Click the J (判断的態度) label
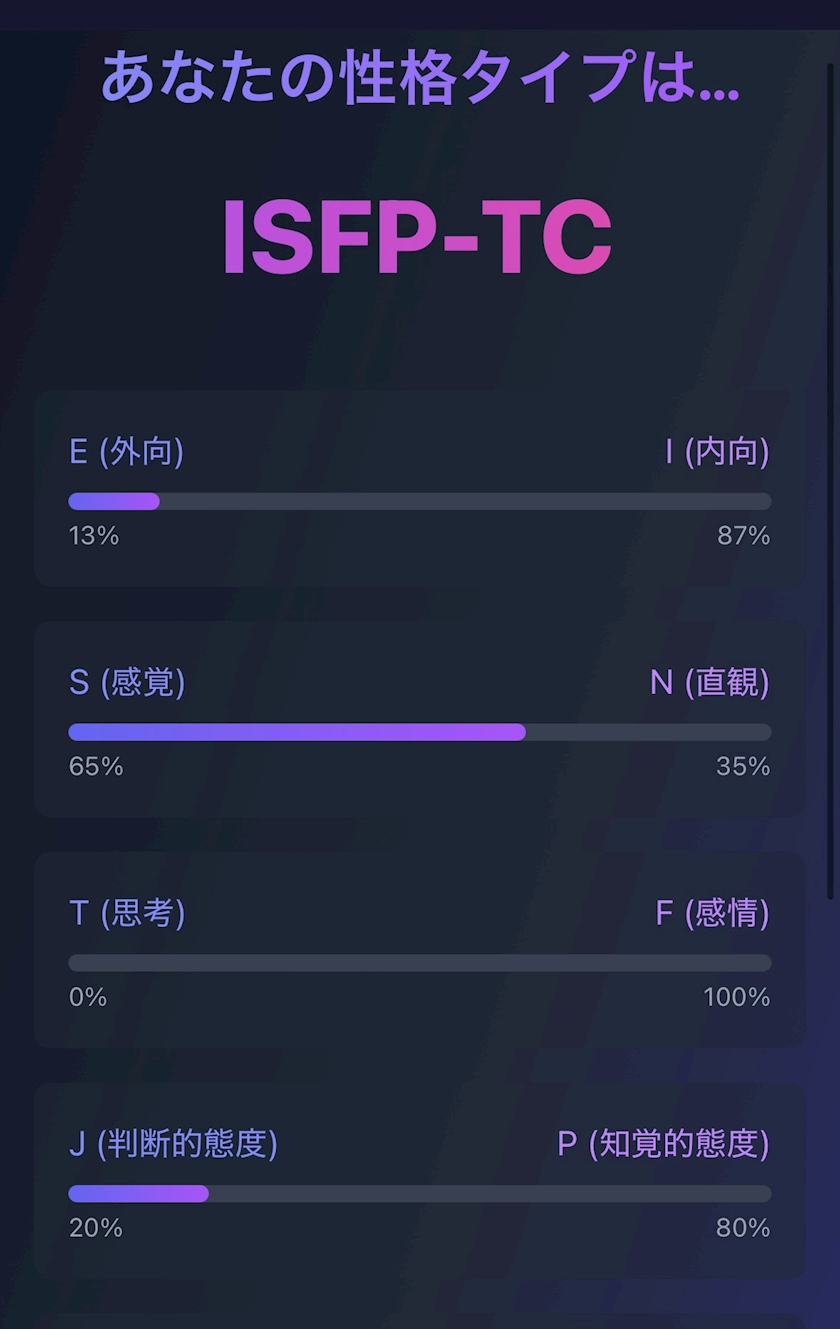The width and height of the screenshot is (840, 1329). coord(173,1144)
